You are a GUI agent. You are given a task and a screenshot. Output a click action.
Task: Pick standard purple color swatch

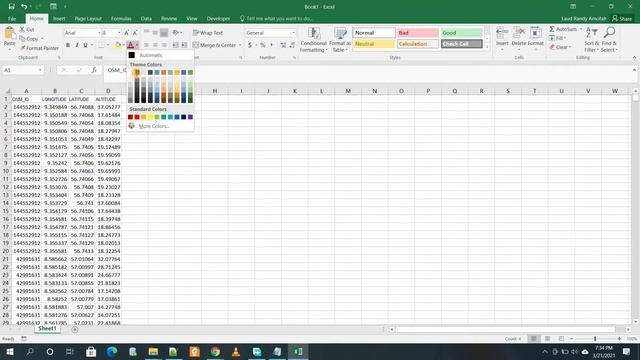(x=190, y=117)
